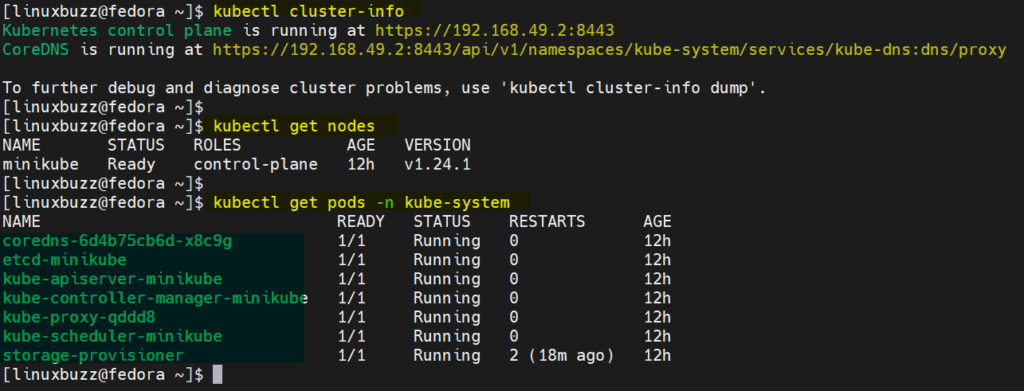1024x391 pixels.
Task: Click the 12h age of kube-proxy-qddd8
Action: pos(657,317)
